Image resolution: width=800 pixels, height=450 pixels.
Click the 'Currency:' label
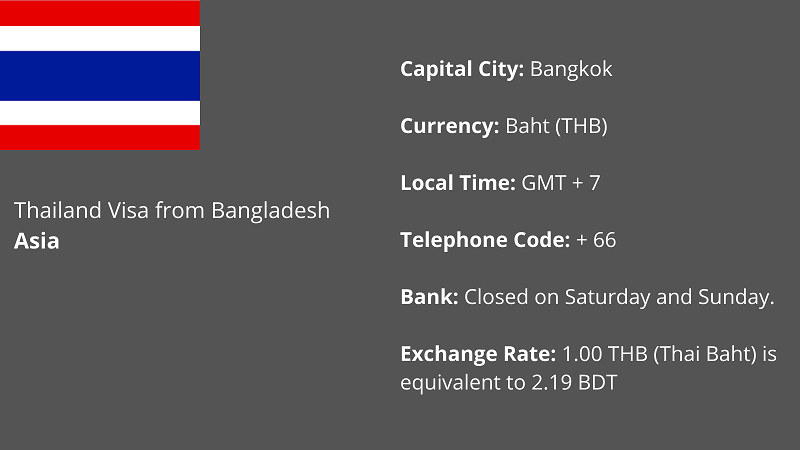point(449,126)
